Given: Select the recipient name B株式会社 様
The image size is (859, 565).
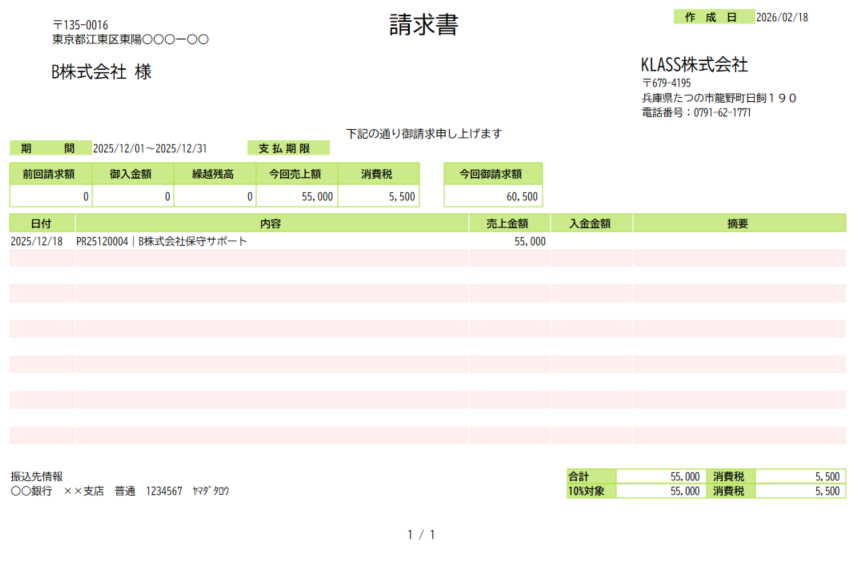Looking at the screenshot, I should click(102, 72).
